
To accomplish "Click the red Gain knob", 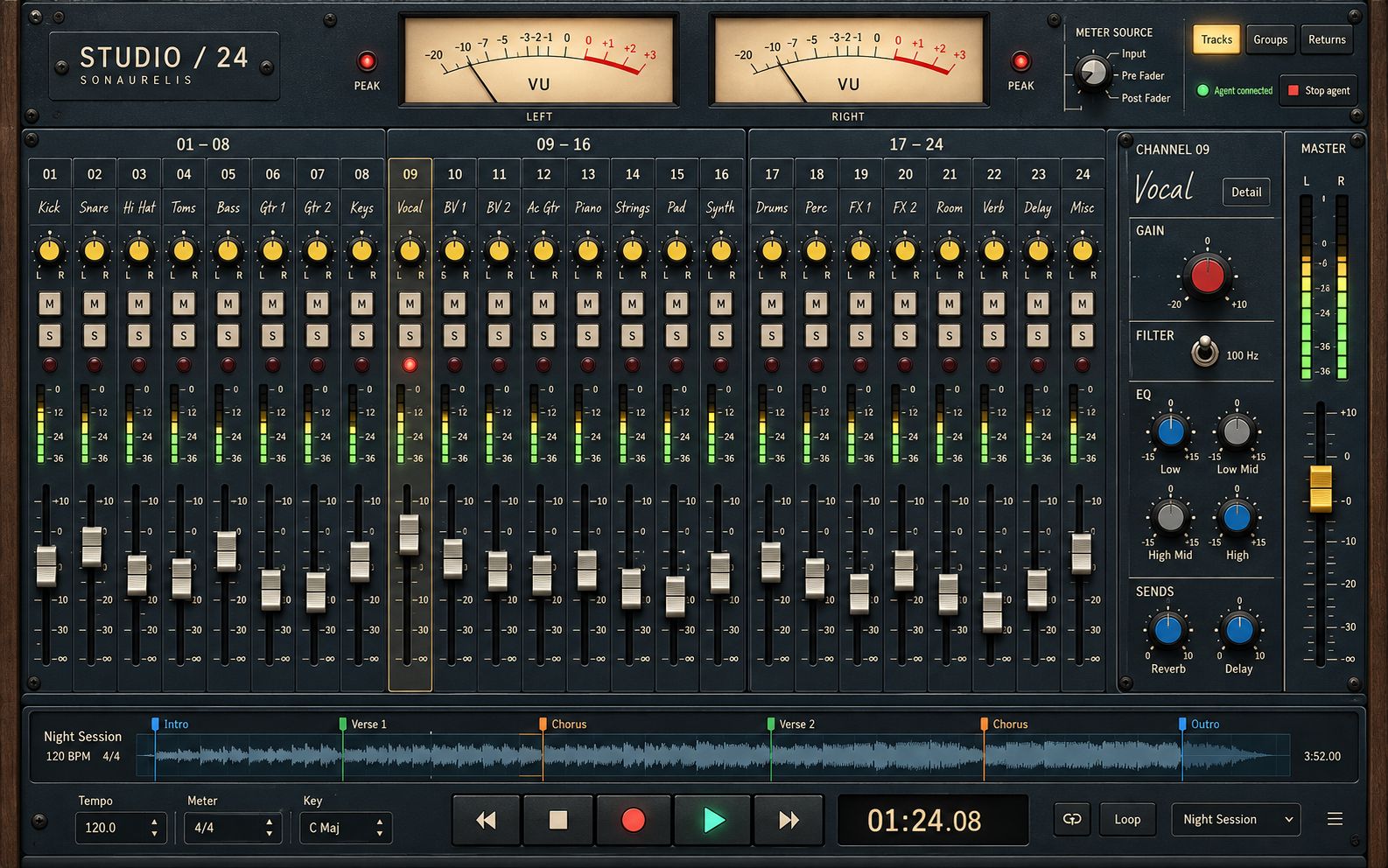I will (x=1207, y=276).
